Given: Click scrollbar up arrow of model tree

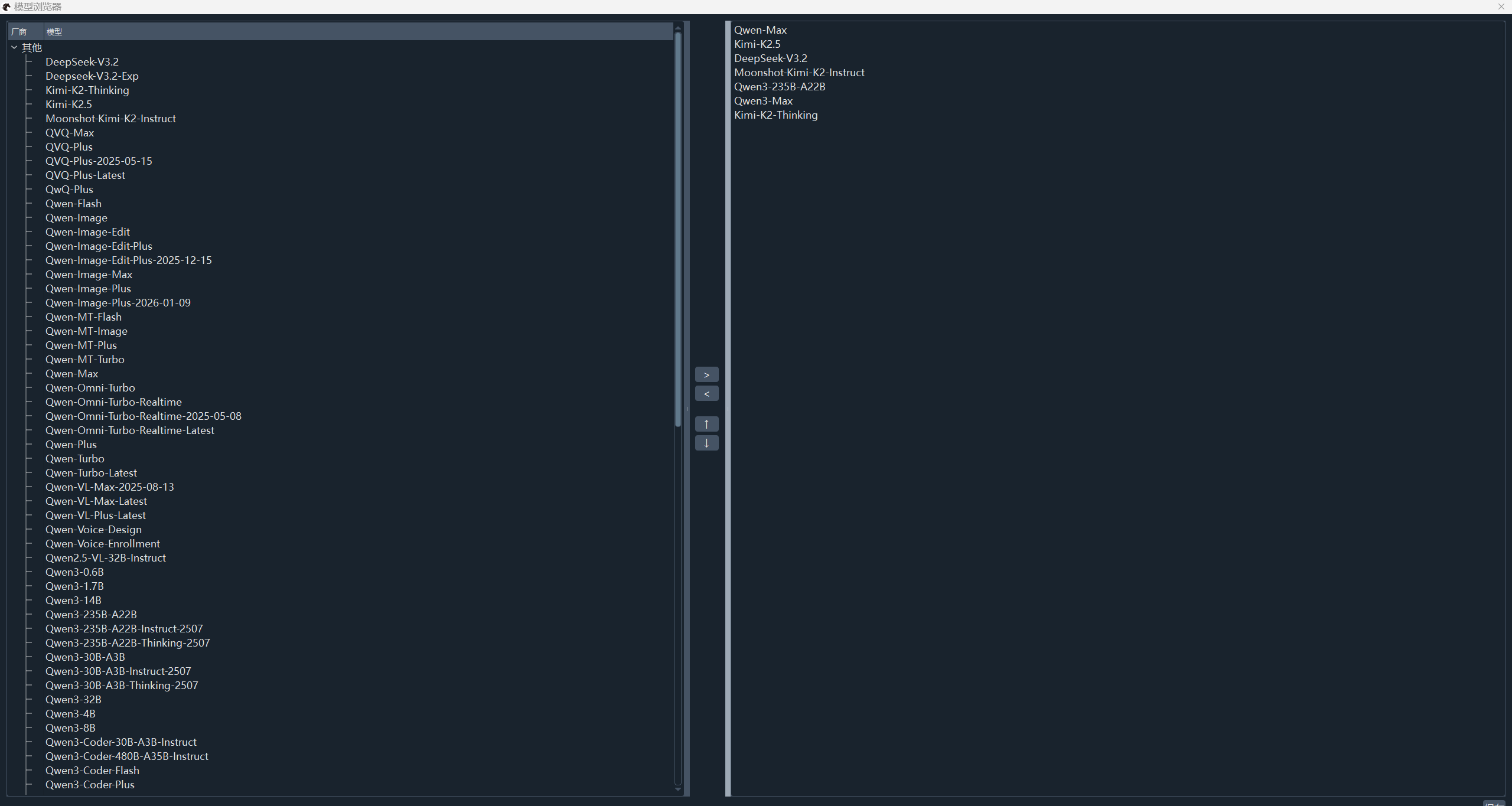Looking at the screenshot, I should pyautogui.click(x=677, y=28).
